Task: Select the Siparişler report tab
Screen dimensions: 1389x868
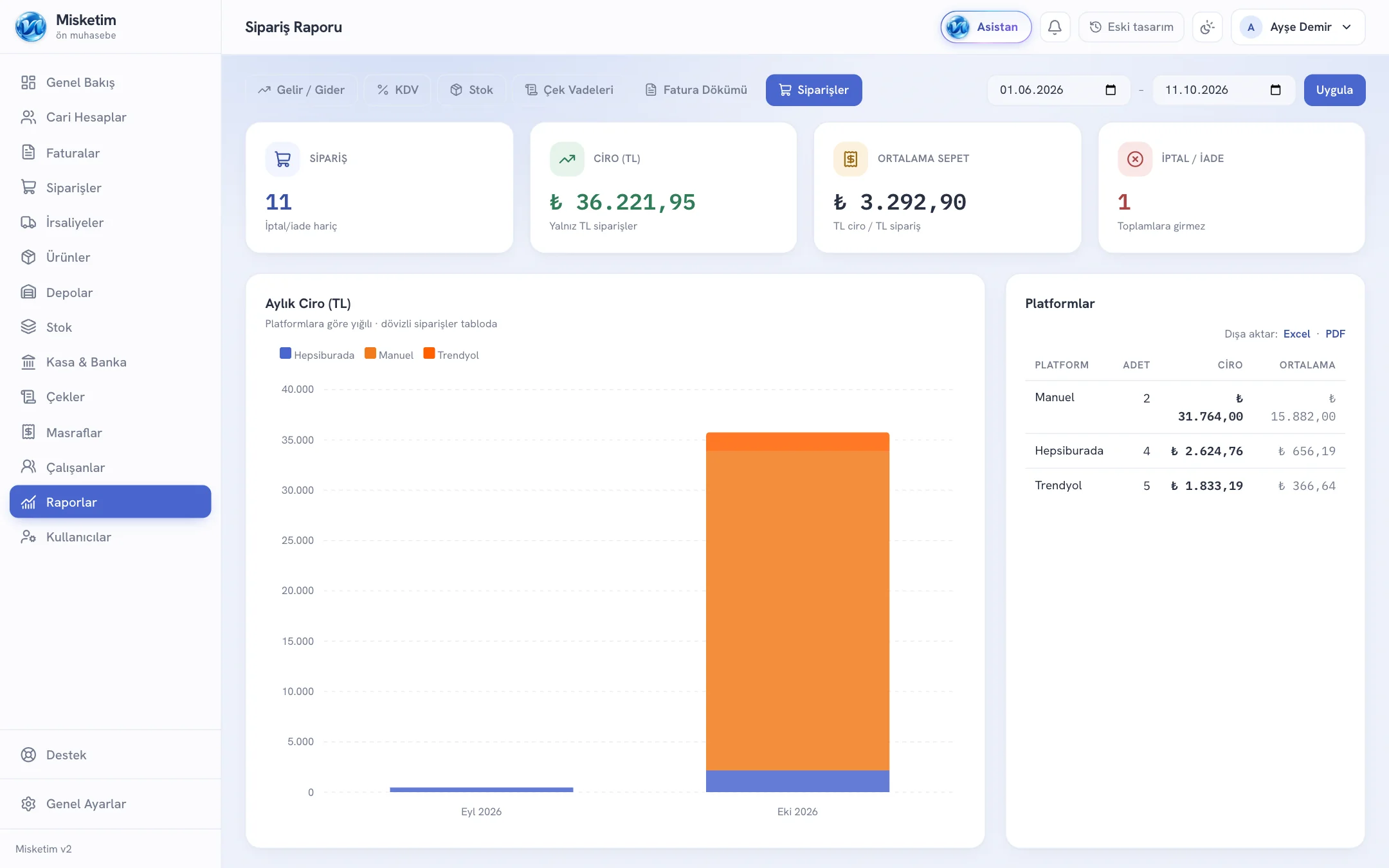Action: coord(813,90)
